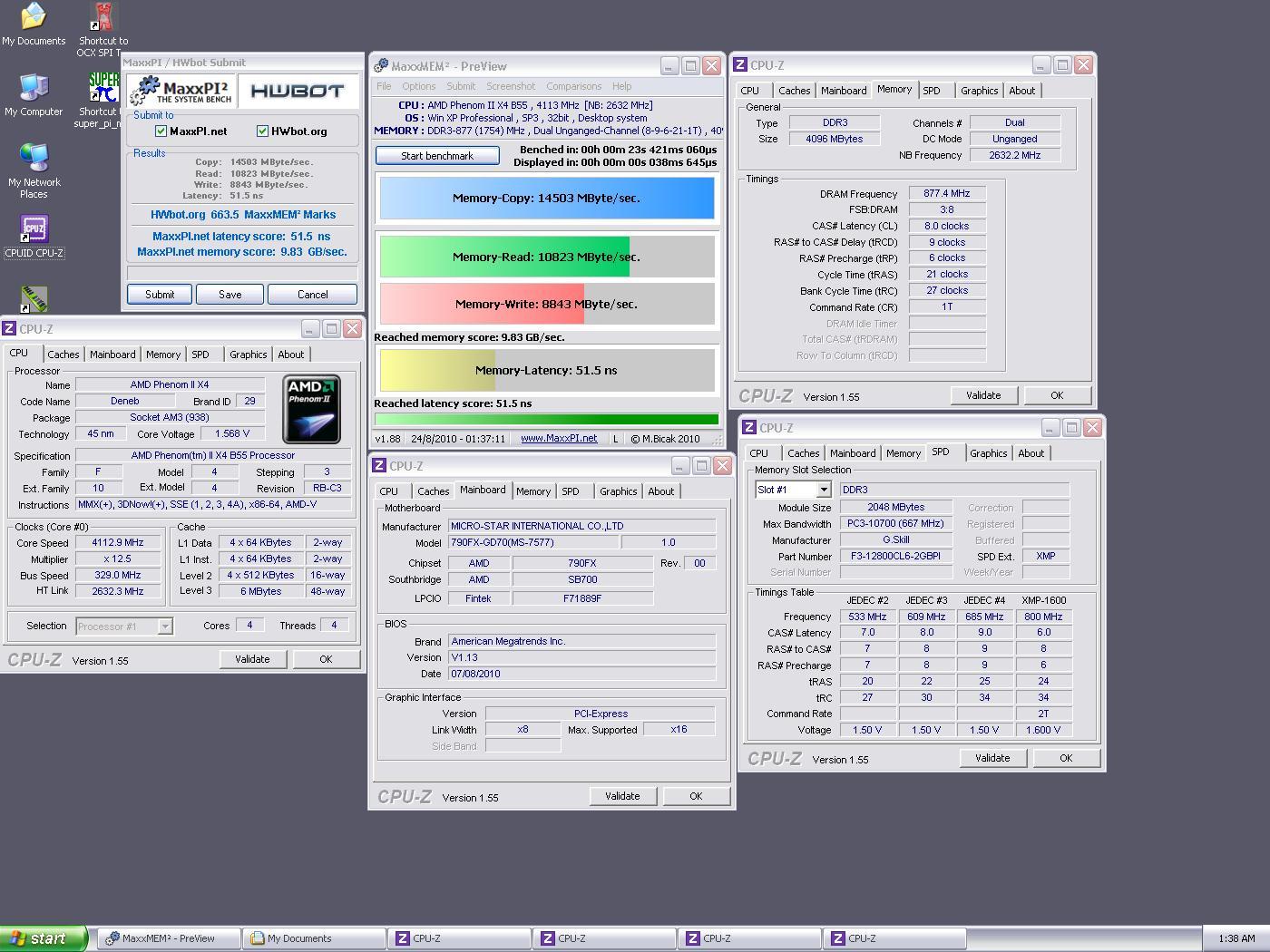Click Validate in CPU-Z Memory window
The image size is (1270, 952).
pos(983,395)
